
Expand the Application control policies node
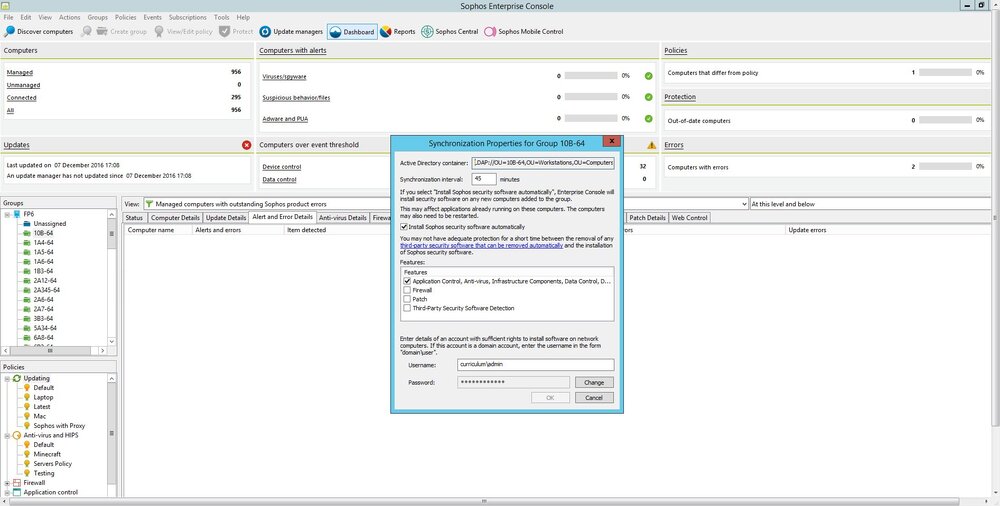[x=7, y=493]
